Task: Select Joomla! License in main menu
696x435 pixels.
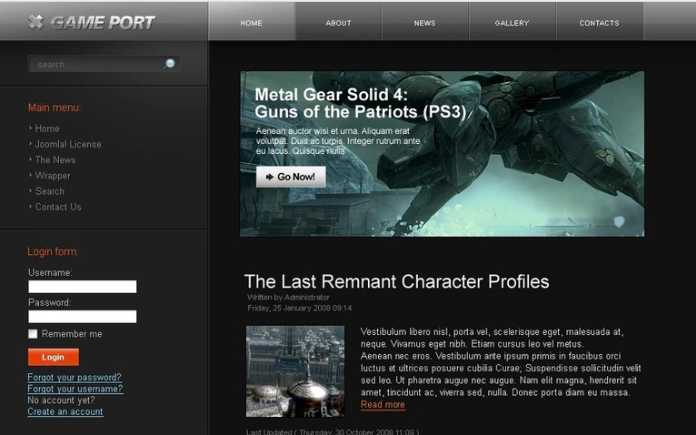Action: coord(68,144)
